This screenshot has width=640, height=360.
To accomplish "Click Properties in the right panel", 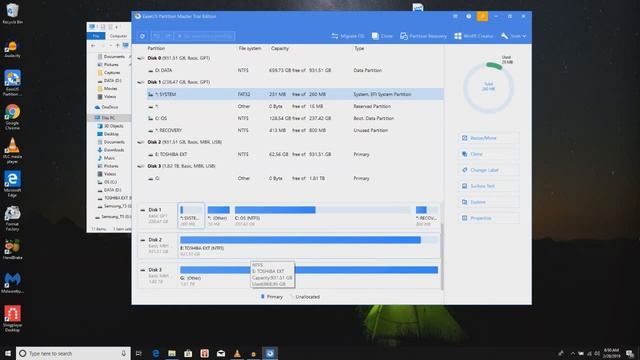I will click(x=489, y=218).
